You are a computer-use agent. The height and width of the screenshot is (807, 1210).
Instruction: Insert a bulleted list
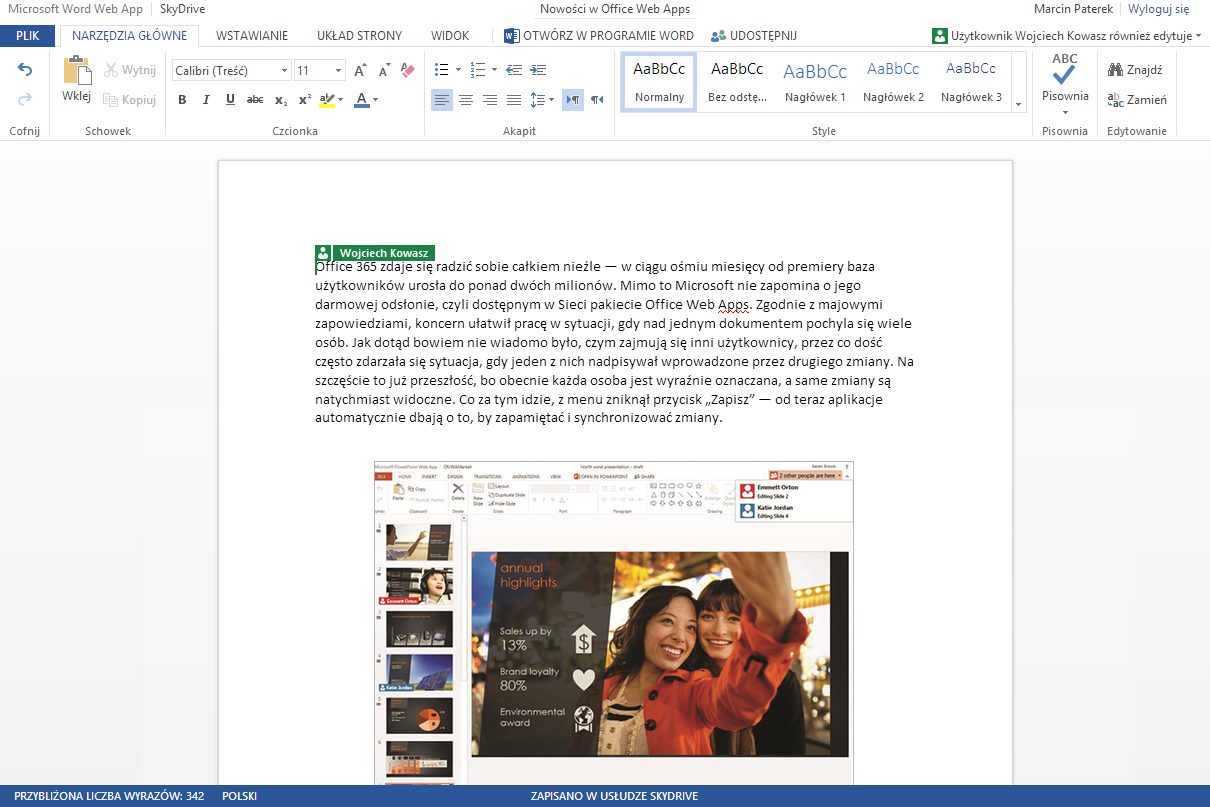click(x=442, y=70)
